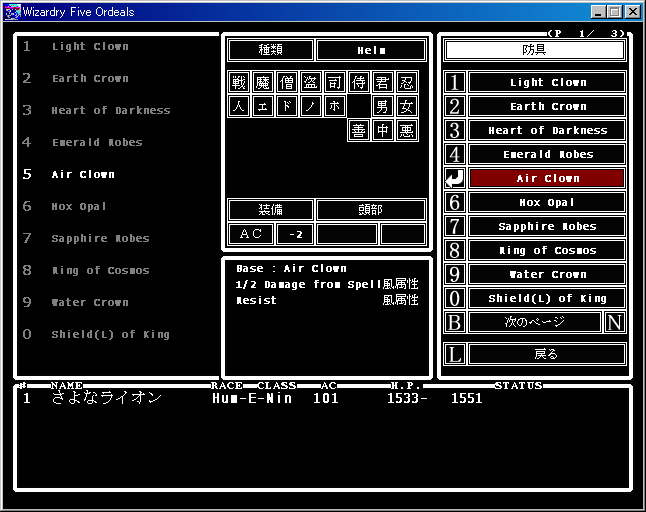Click the 悪 evil alignment icon
The image size is (646, 512).
(x=407, y=131)
